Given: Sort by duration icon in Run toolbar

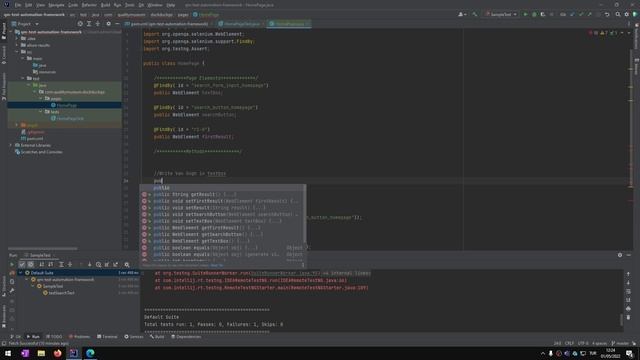Looking at the screenshot, I should click(51, 264).
